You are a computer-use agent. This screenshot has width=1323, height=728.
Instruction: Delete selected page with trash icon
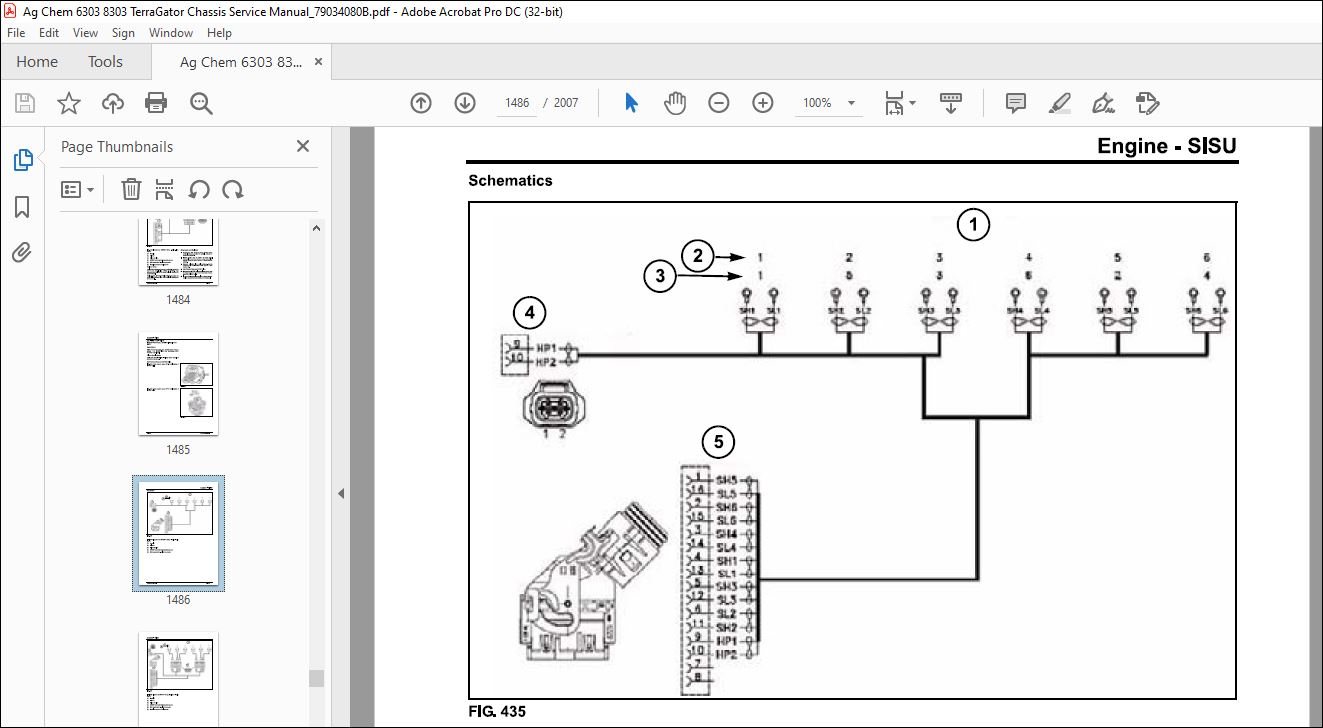(x=131, y=189)
